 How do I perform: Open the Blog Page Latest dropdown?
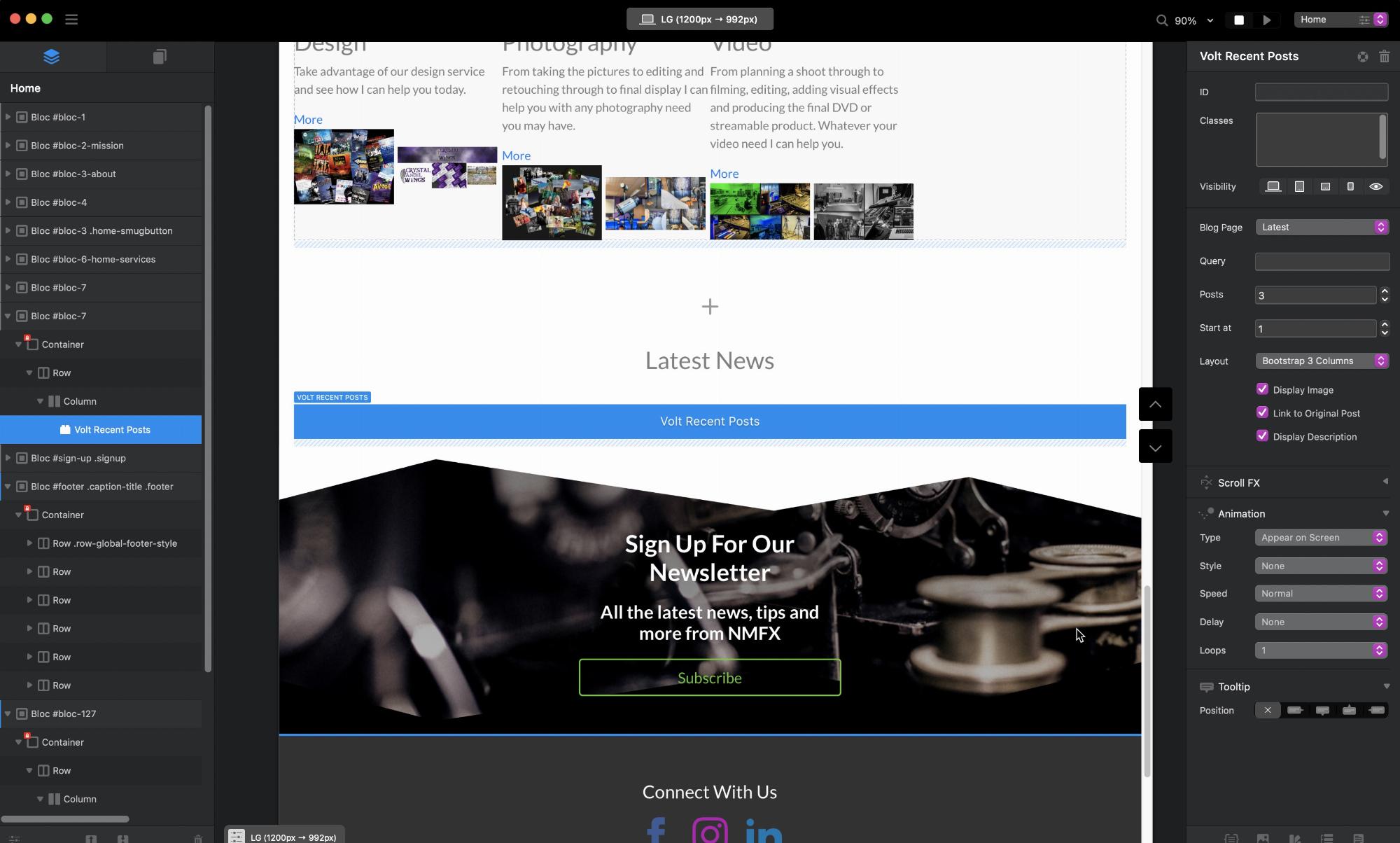pos(1321,227)
